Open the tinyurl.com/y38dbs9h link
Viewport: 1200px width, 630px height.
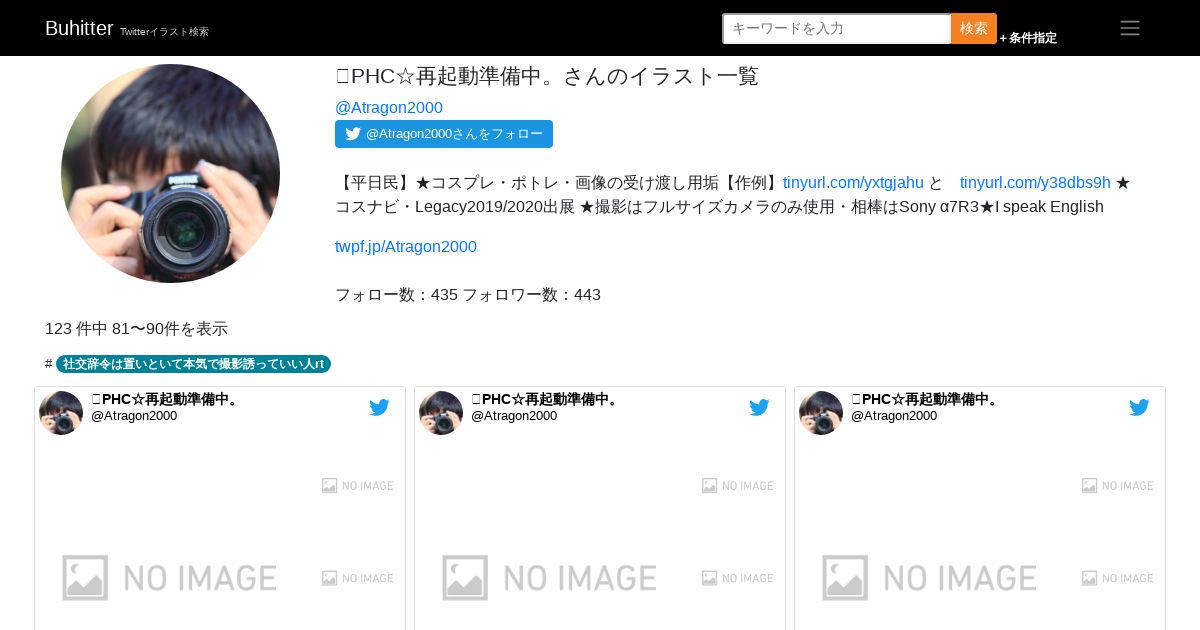coord(1035,183)
